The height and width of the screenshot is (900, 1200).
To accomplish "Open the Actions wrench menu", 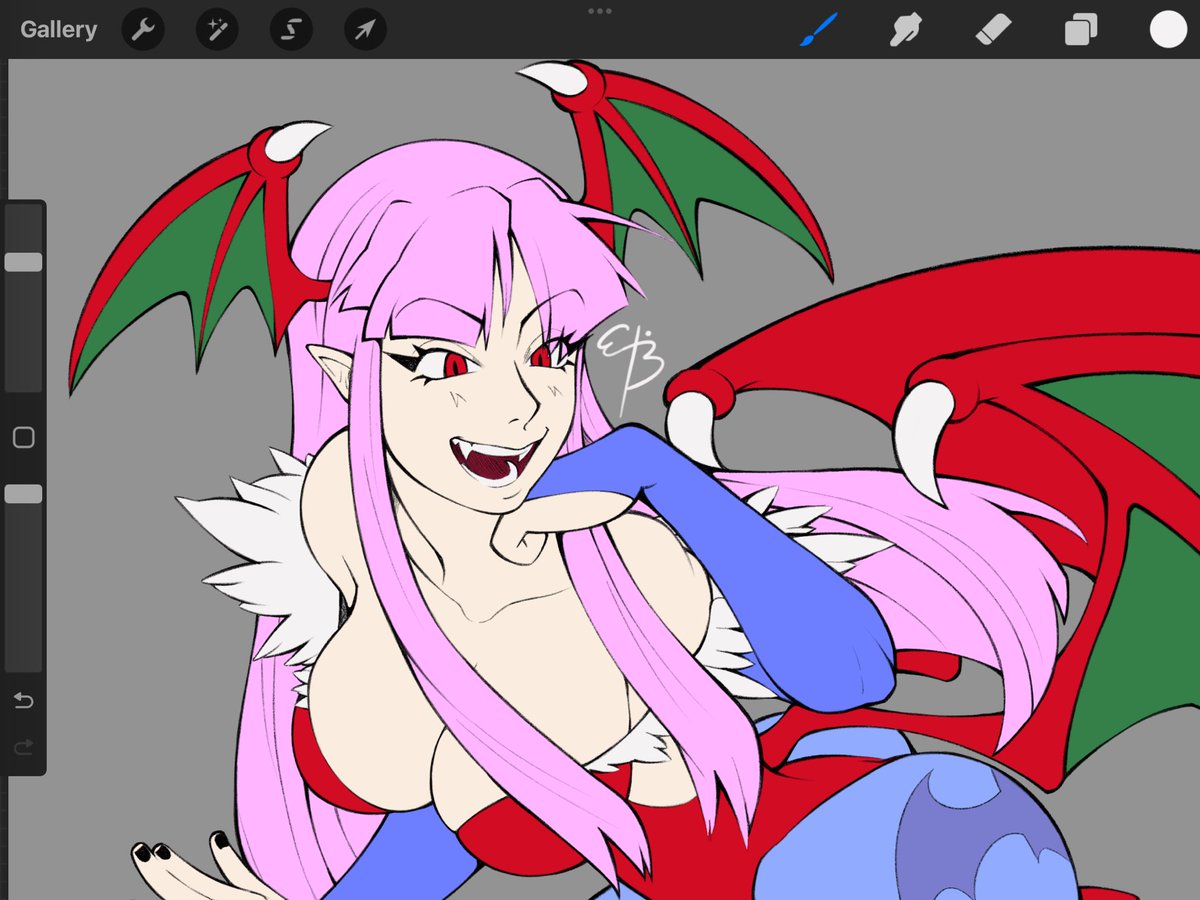I will 143,30.
